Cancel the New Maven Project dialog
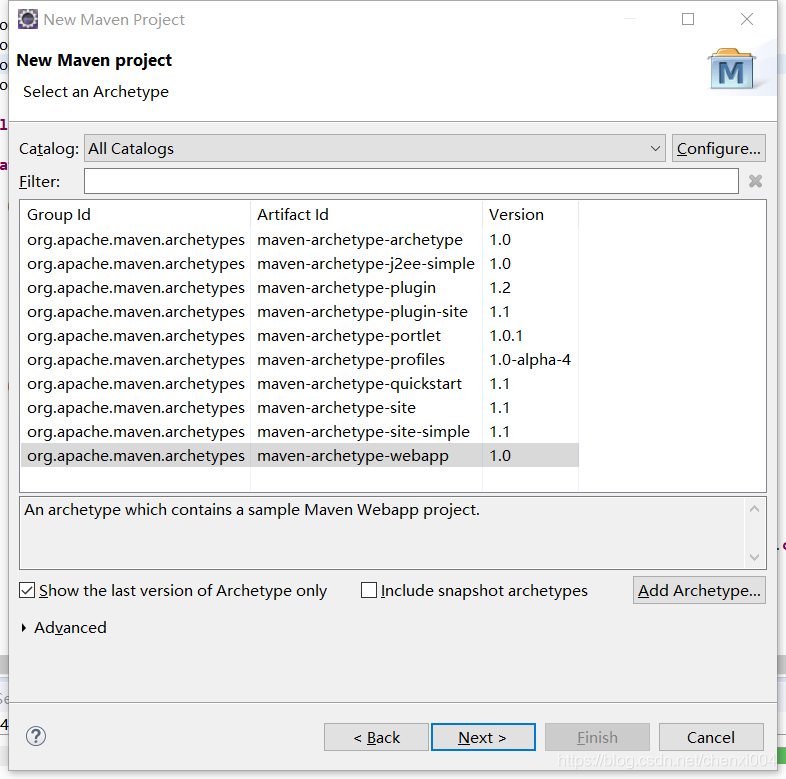 tap(711, 737)
